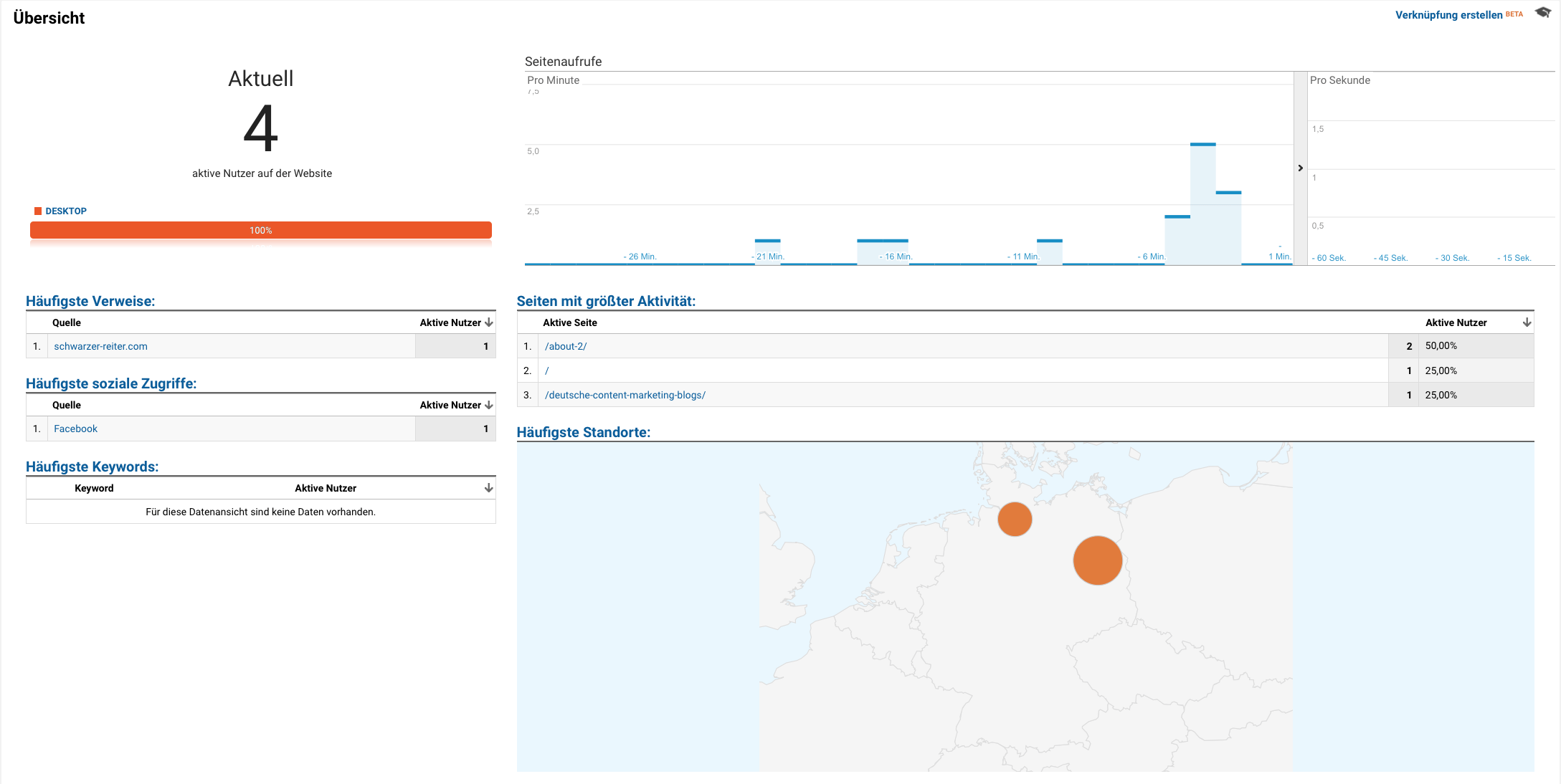Viewport: 1561px width, 784px height.
Task: Click the orange DESKTOP legend square
Action: [x=38, y=211]
